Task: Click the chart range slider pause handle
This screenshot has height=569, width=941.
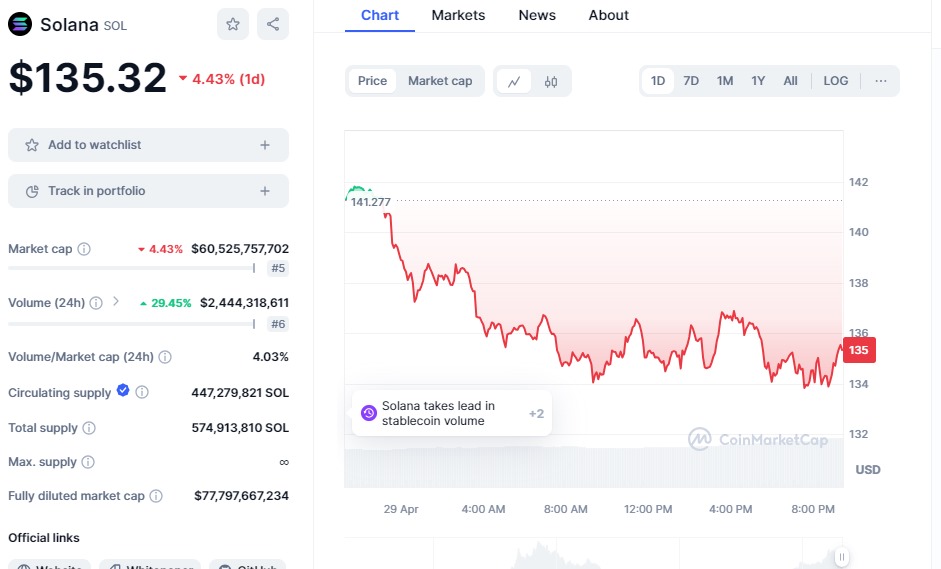Action: pyautogui.click(x=842, y=557)
